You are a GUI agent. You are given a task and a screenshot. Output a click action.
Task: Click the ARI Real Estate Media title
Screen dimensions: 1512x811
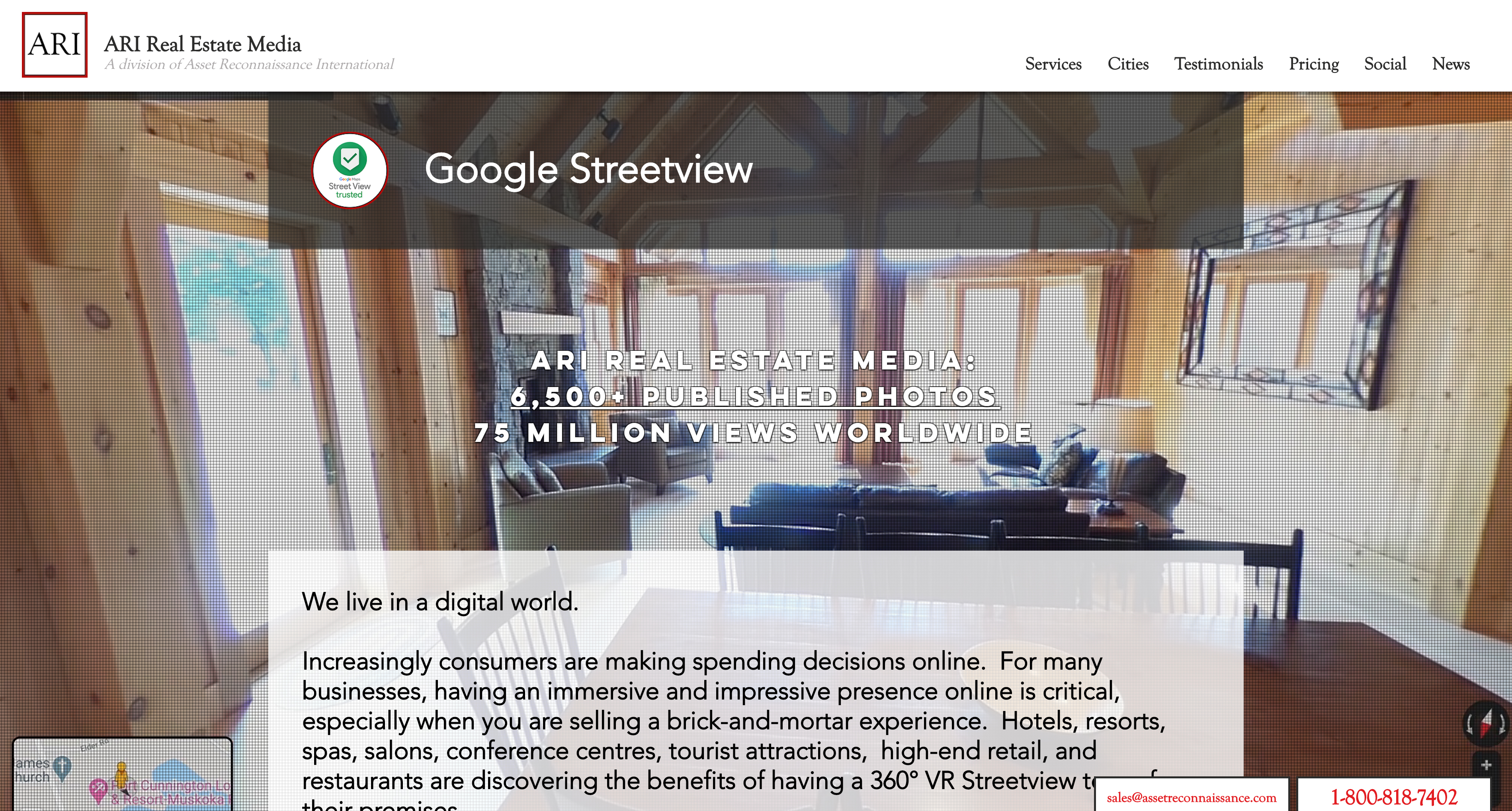tap(203, 45)
